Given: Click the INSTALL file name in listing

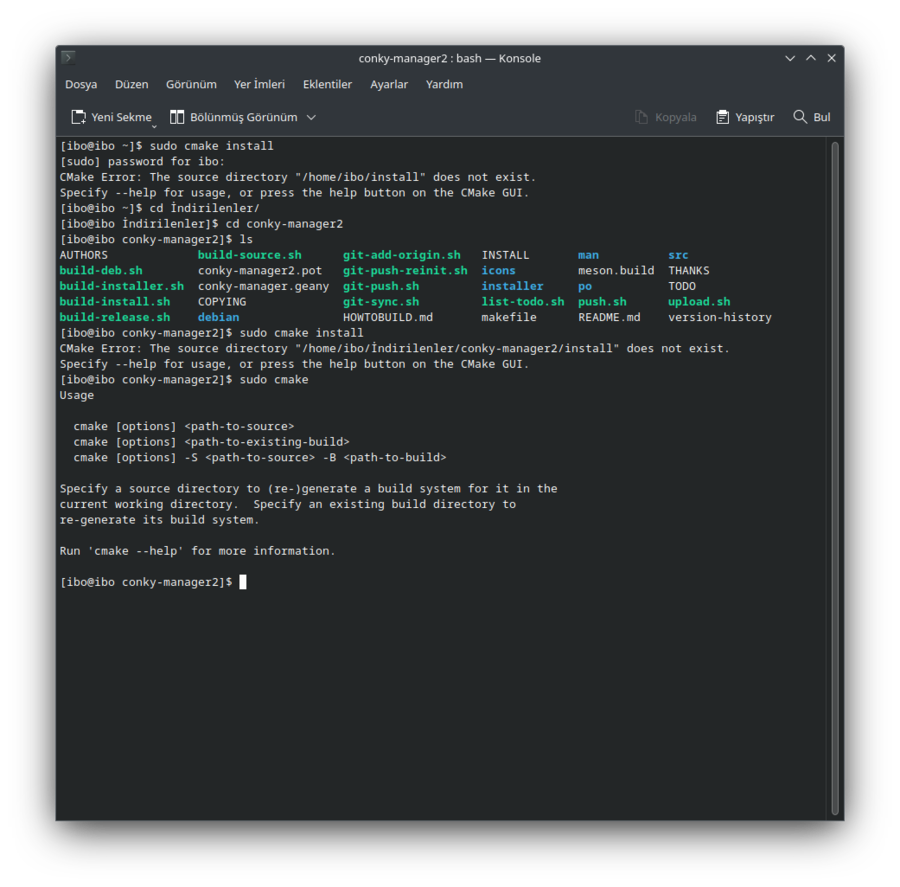Looking at the screenshot, I should (505, 255).
